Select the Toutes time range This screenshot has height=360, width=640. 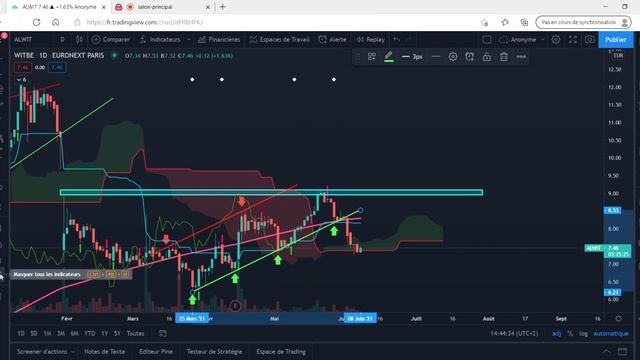point(135,333)
